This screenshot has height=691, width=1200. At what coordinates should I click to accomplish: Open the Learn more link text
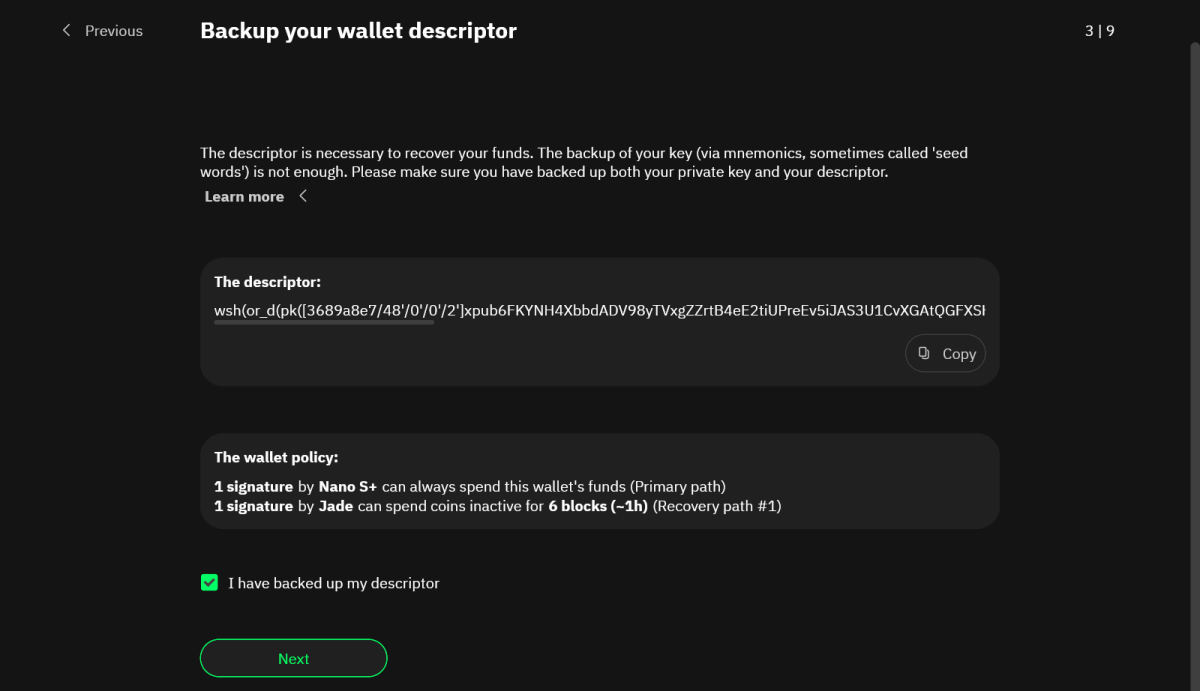(x=244, y=197)
